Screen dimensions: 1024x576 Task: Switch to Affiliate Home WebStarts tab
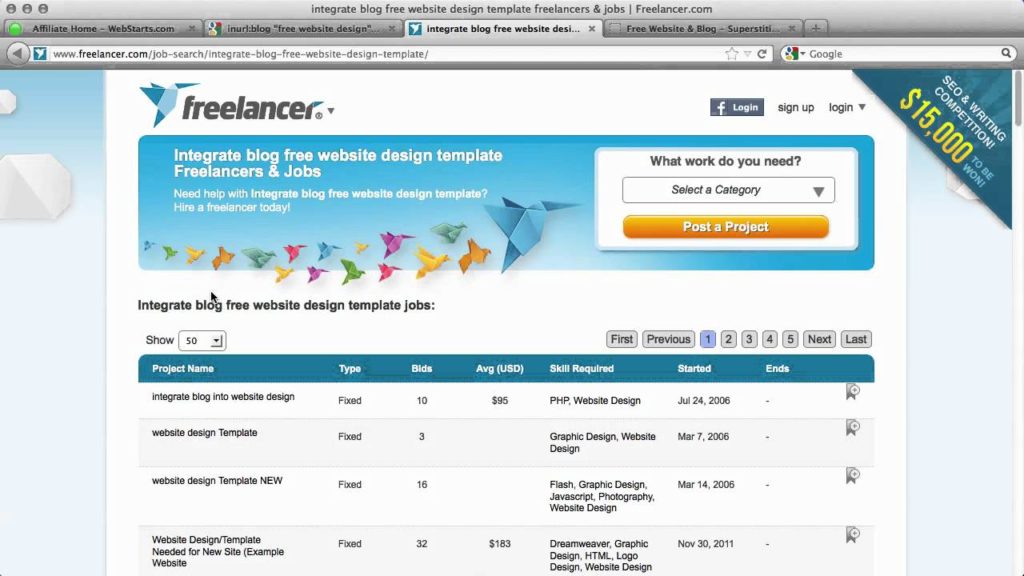tap(103, 28)
